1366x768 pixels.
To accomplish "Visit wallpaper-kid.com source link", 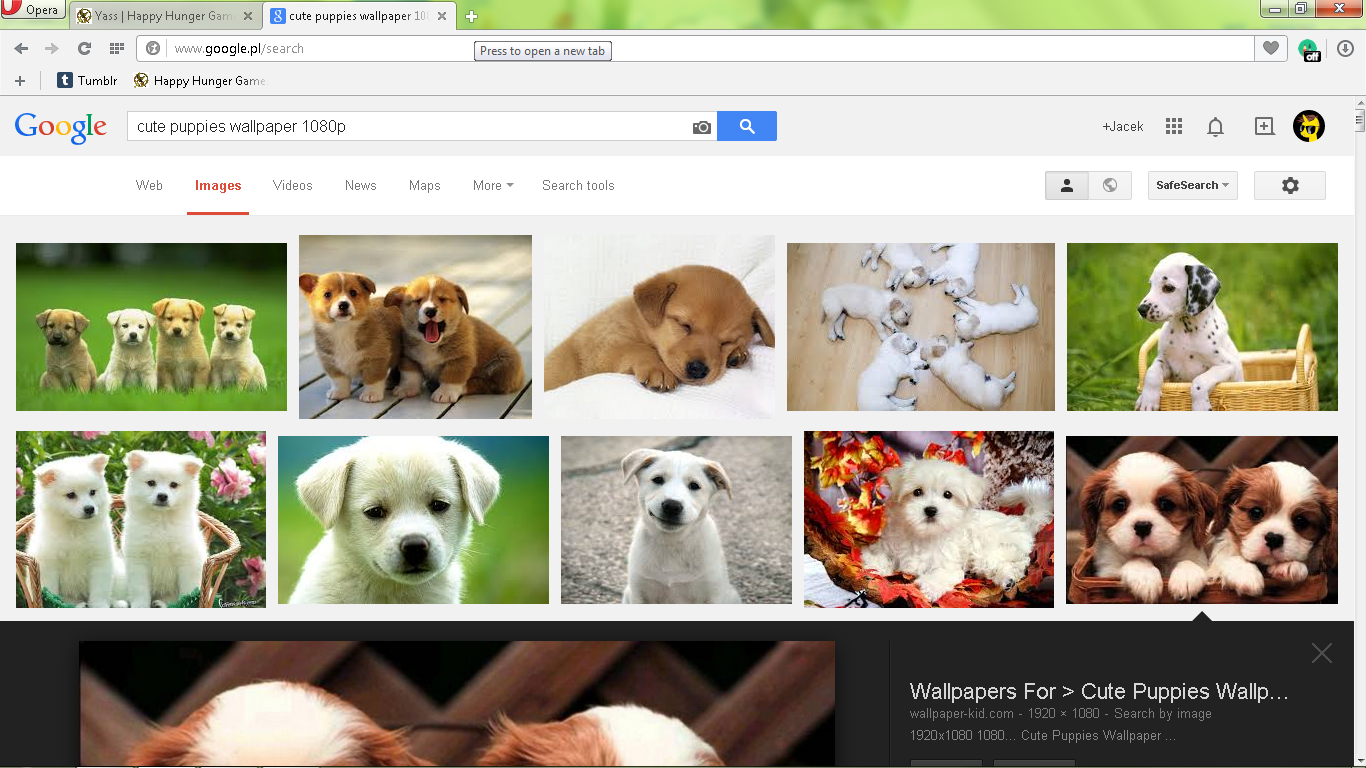I will (962, 714).
